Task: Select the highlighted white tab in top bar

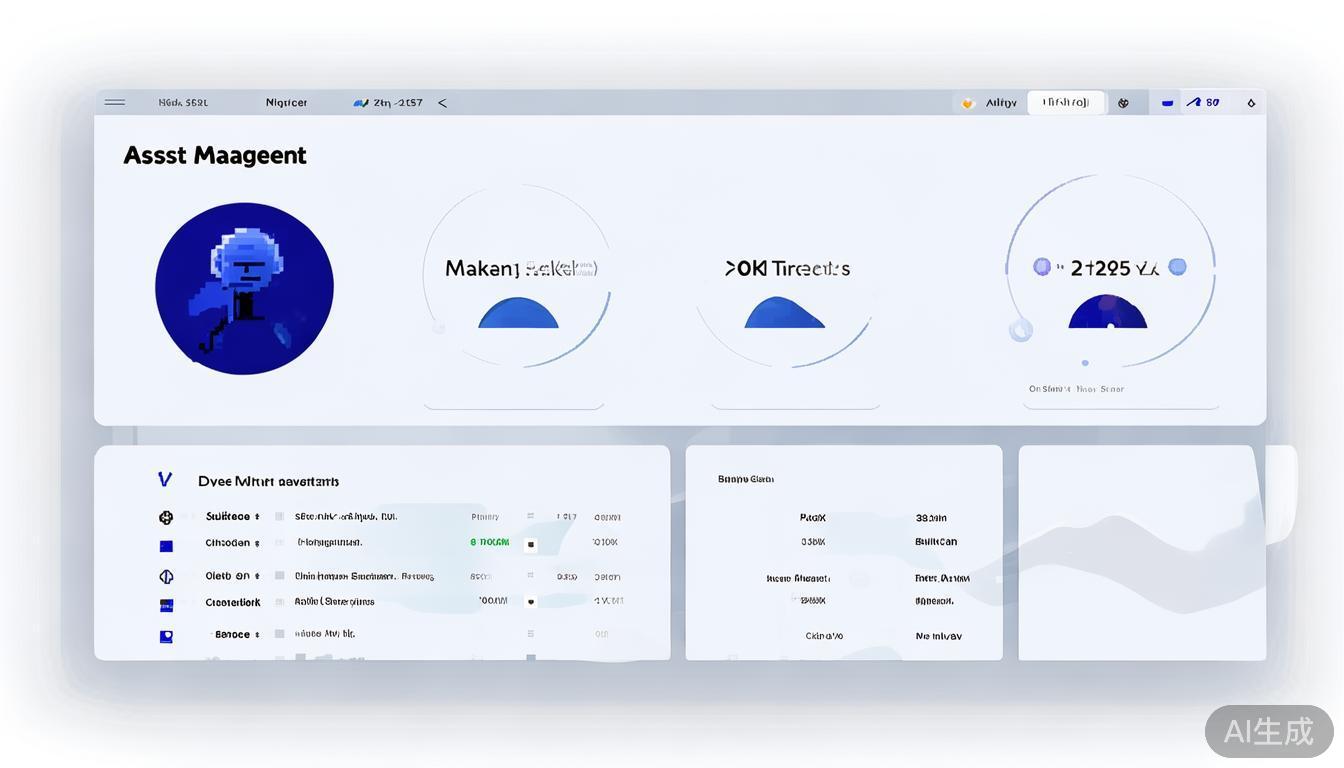Action: pyautogui.click(x=1066, y=103)
